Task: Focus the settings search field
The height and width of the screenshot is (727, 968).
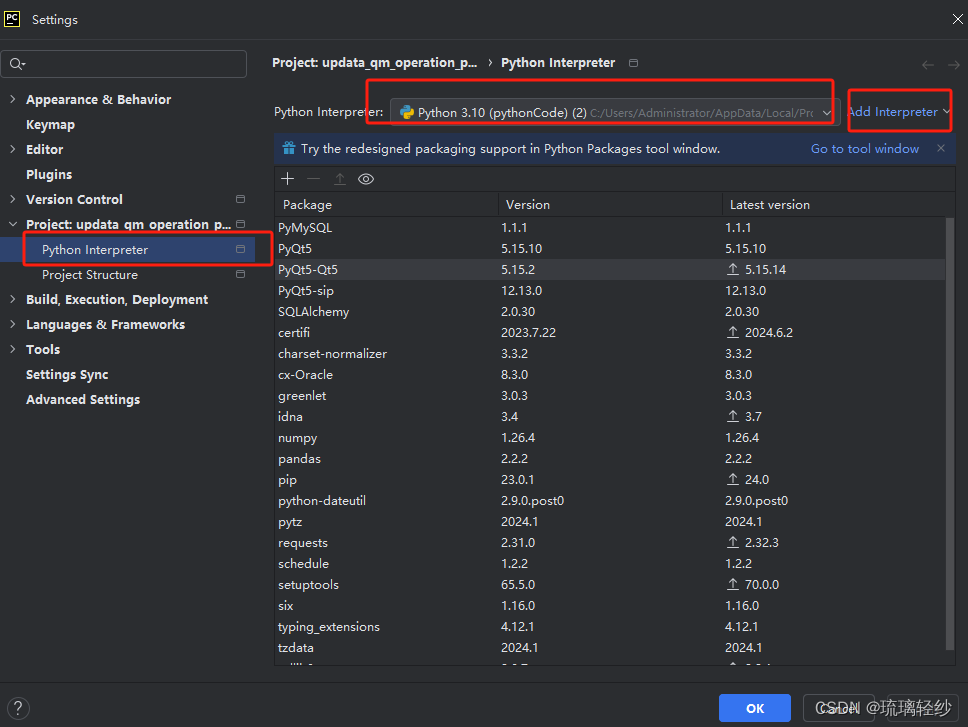Action: point(124,64)
